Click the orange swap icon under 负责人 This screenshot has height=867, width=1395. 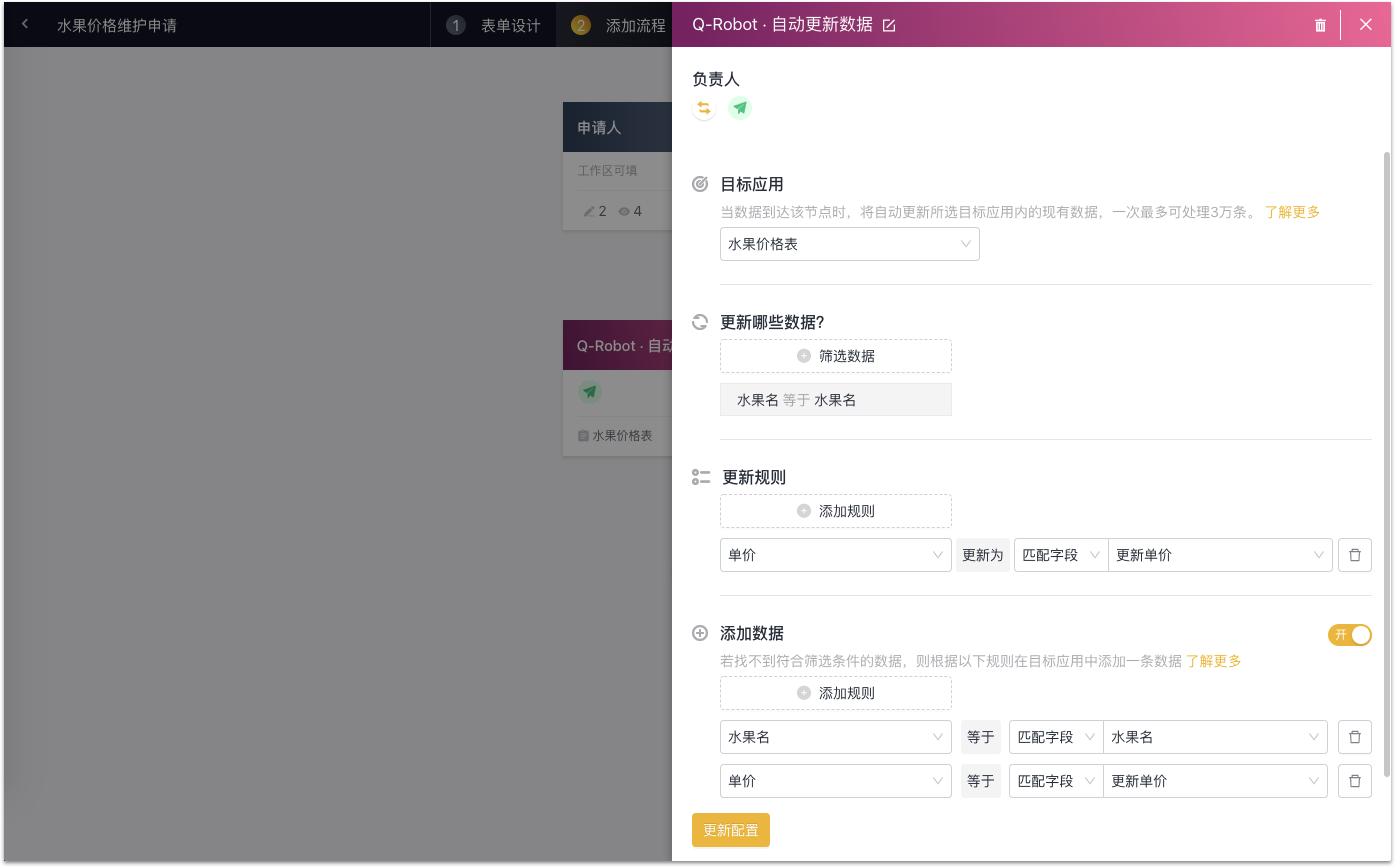(x=704, y=108)
